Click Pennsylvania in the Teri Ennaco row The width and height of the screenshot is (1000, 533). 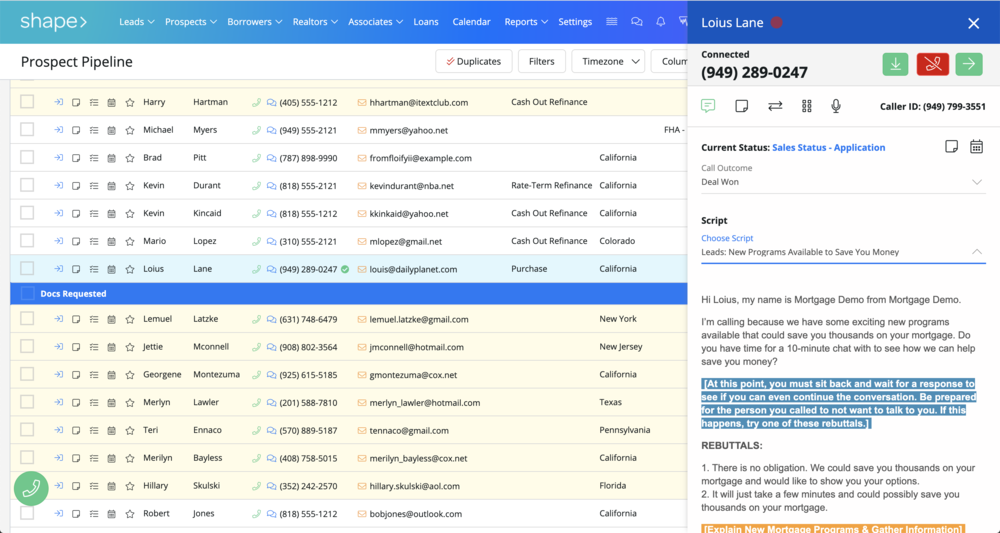pyautogui.click(x=624, y=430)
